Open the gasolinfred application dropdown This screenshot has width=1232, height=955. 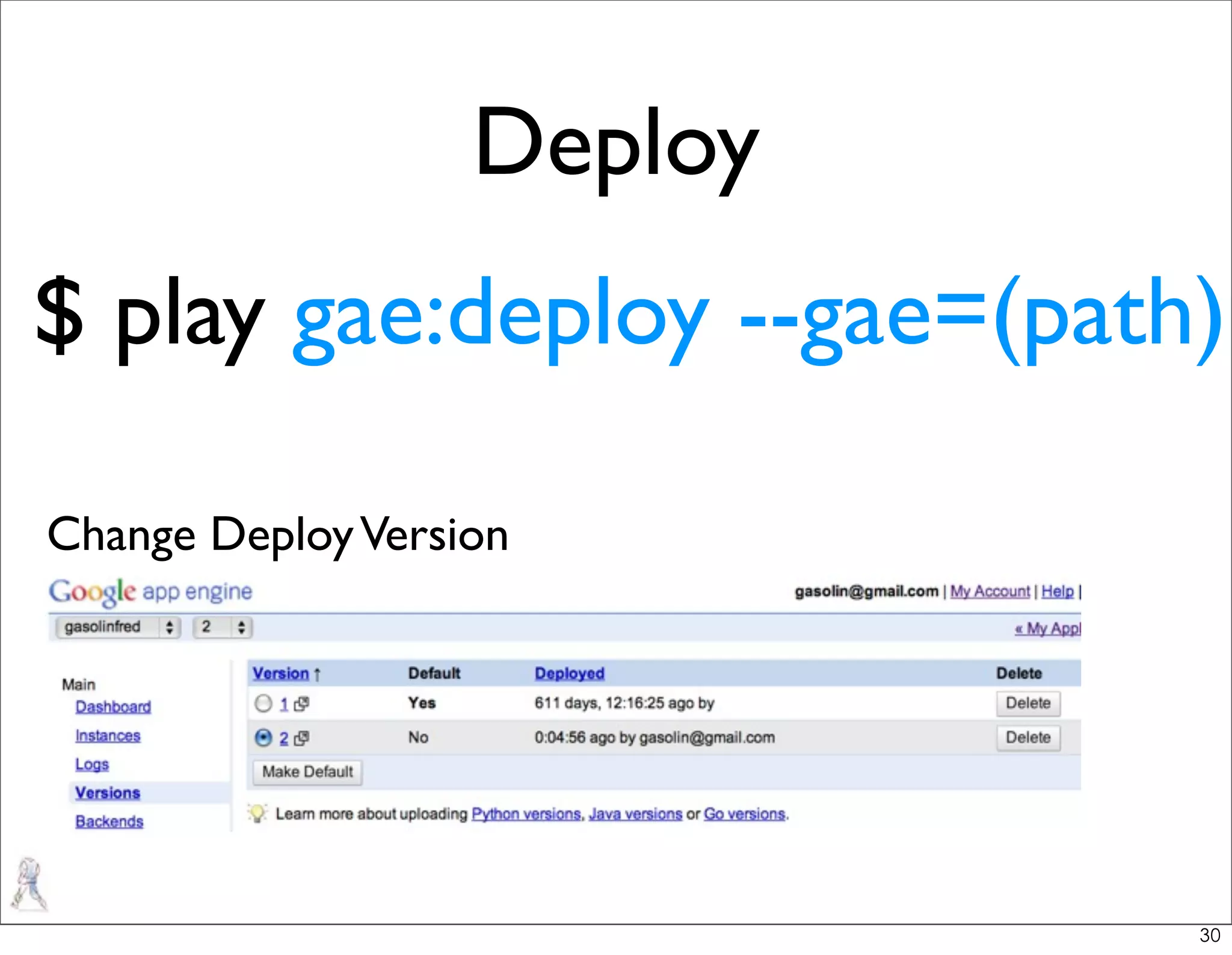tap(118, 627)
